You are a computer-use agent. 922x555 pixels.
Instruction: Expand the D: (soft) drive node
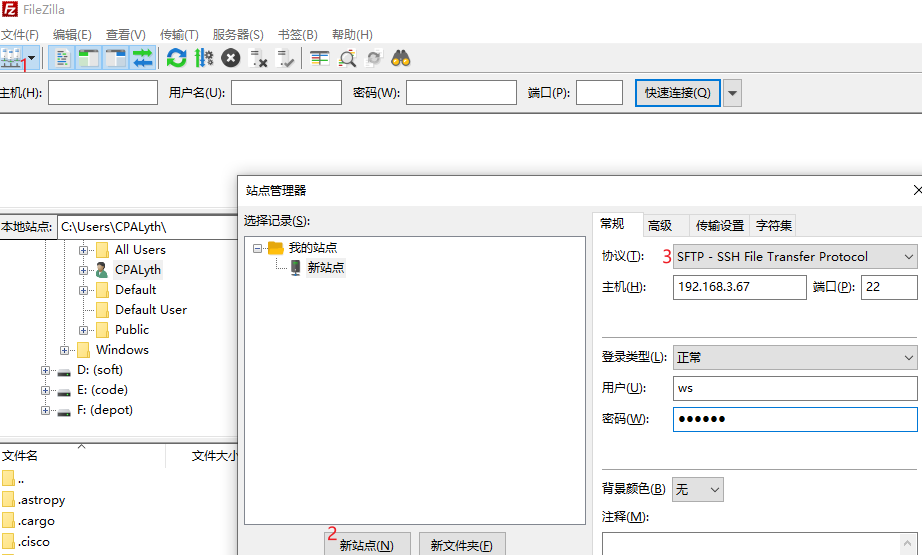tap(45, 370)
